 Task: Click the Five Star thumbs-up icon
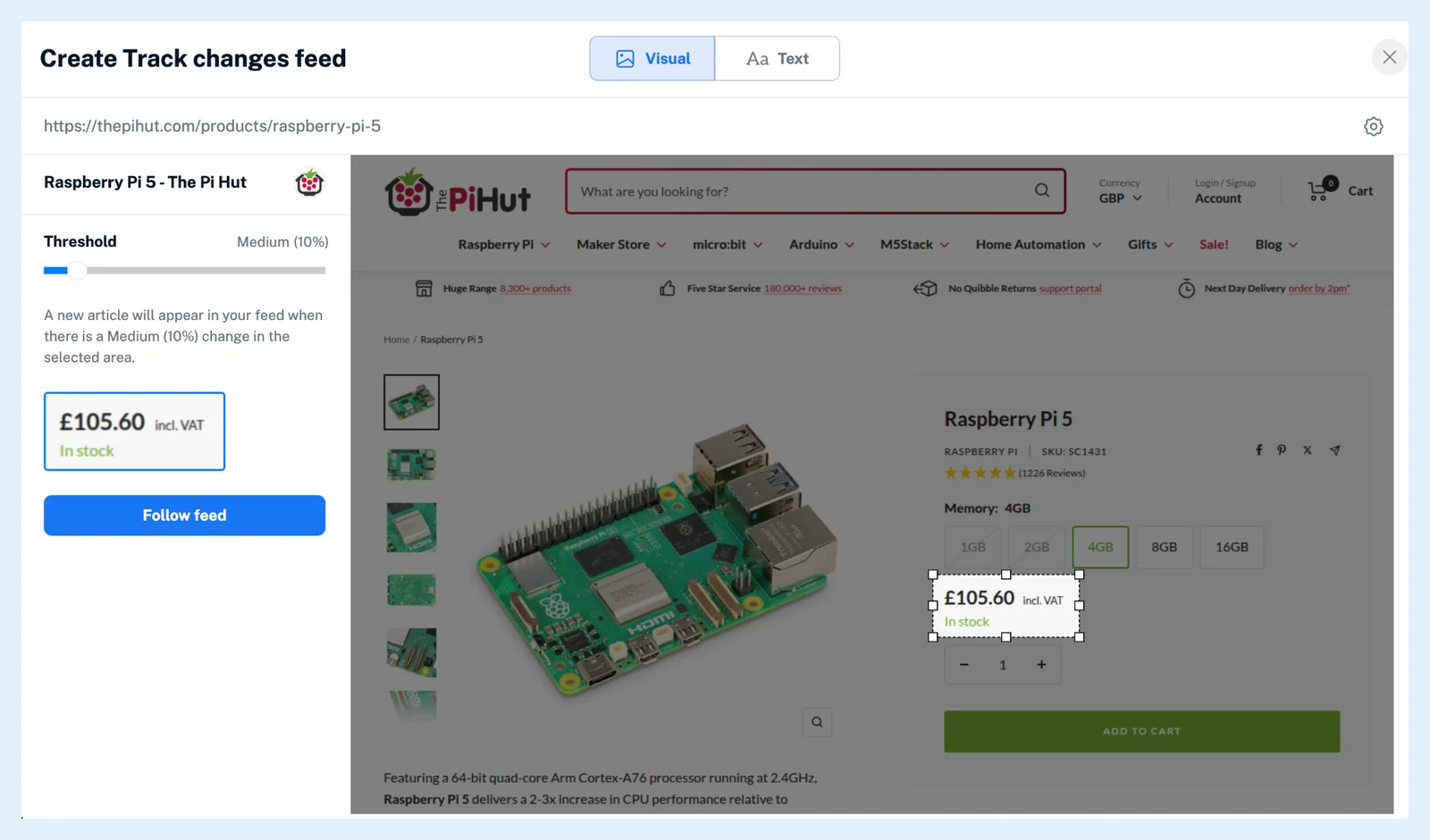pos(668,288)
